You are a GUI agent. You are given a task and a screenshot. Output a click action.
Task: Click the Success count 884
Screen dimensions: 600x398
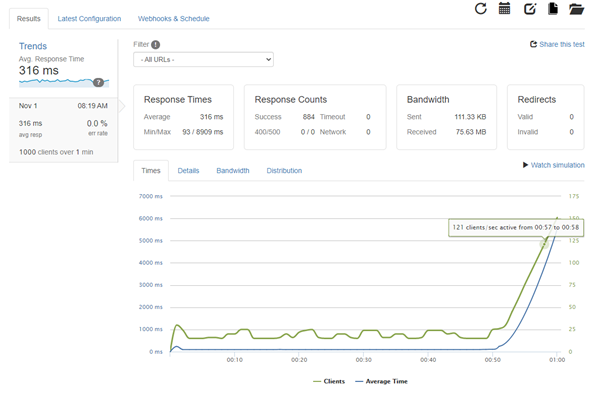[x=308, y=117]
